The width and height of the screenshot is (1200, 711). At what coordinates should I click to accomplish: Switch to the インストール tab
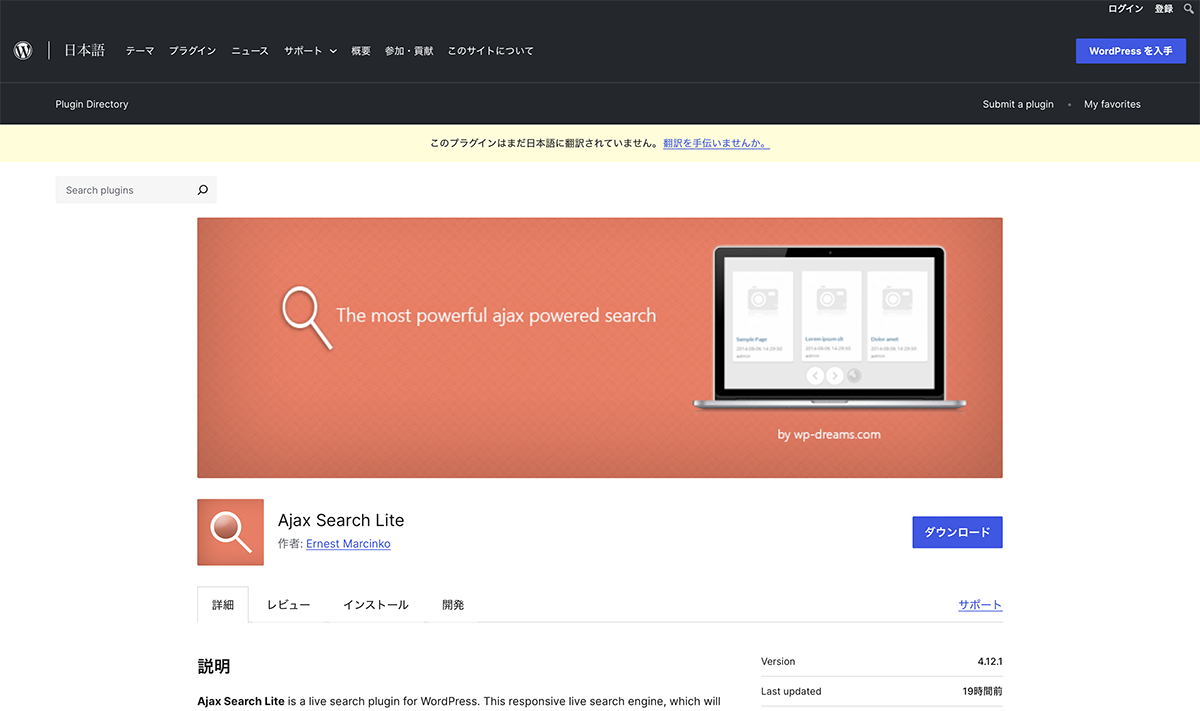coord(375,605)
